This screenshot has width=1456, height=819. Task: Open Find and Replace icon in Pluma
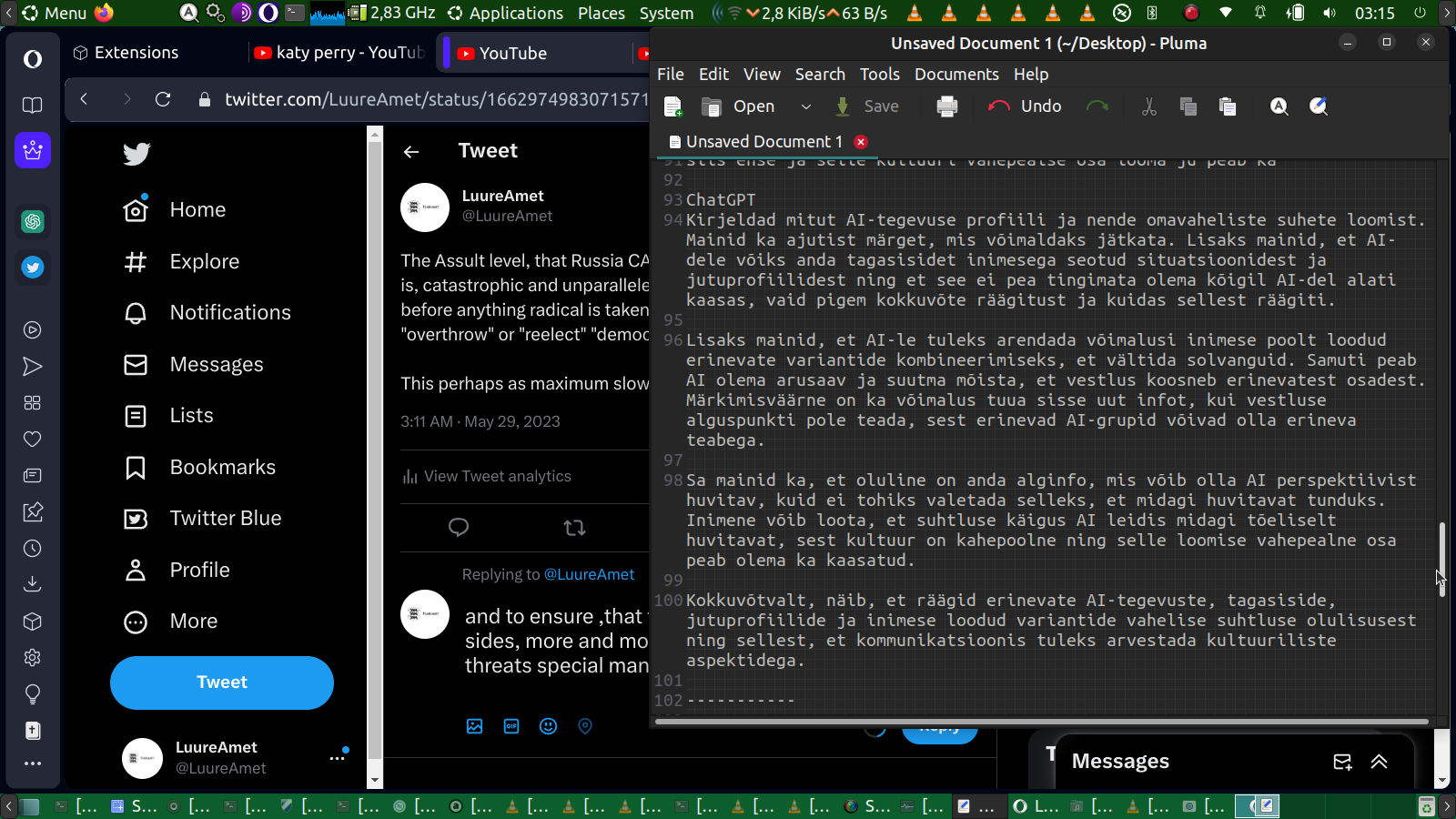tap(1318, 106)
